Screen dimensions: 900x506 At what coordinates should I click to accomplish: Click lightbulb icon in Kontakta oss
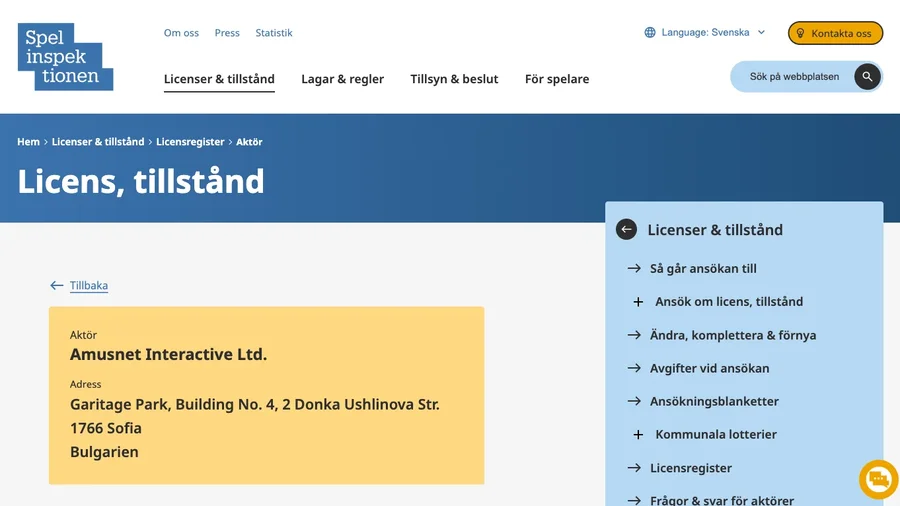800,33
